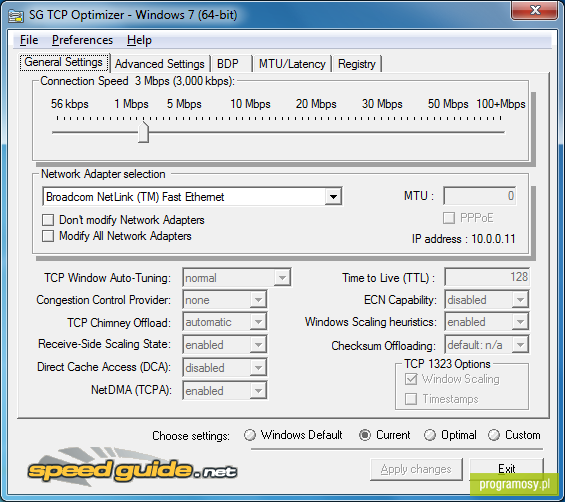Open Direct Cache Access (DCA) dropdown

tap(225, 368)
